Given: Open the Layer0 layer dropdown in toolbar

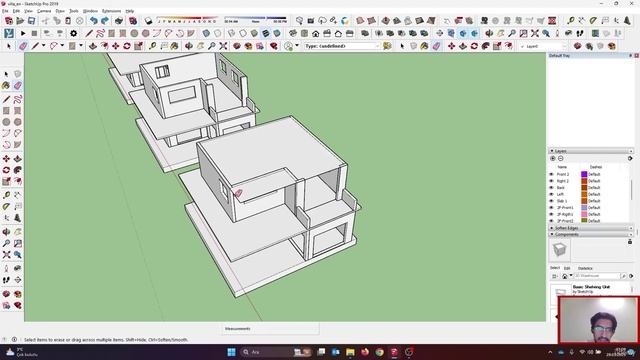Looking at the screenshot, I should pyautogui.click(x=543, y=47).
